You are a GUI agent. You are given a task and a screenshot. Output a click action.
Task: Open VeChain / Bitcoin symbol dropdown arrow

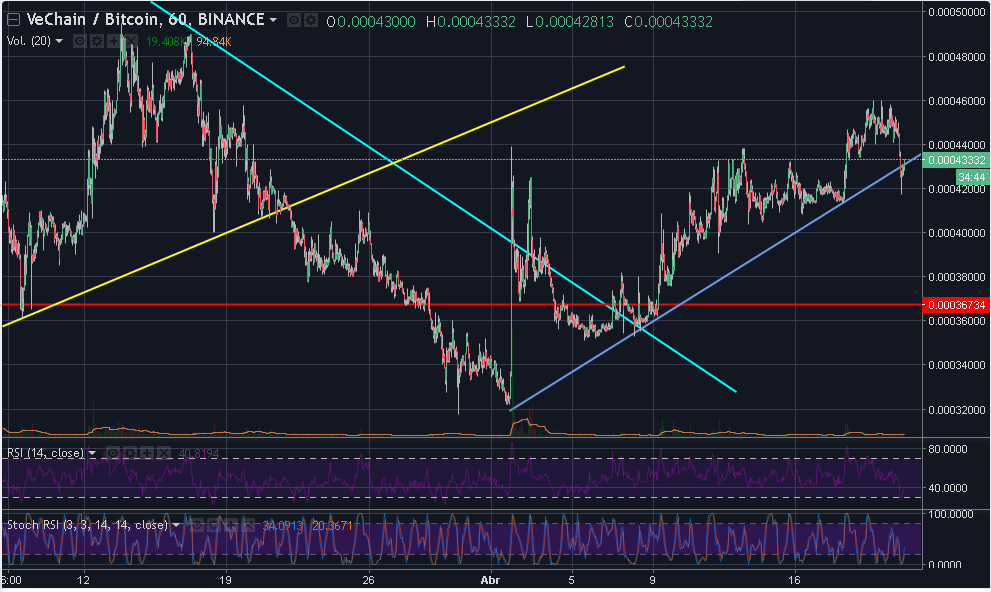click(273, 20)
